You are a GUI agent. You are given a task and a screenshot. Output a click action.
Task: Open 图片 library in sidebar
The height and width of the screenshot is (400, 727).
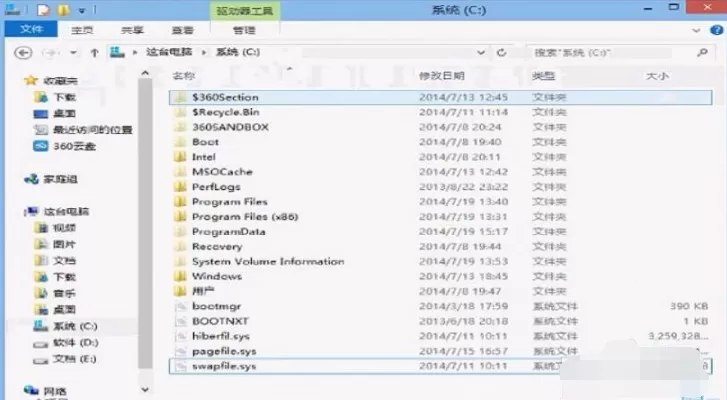[55, 244]
